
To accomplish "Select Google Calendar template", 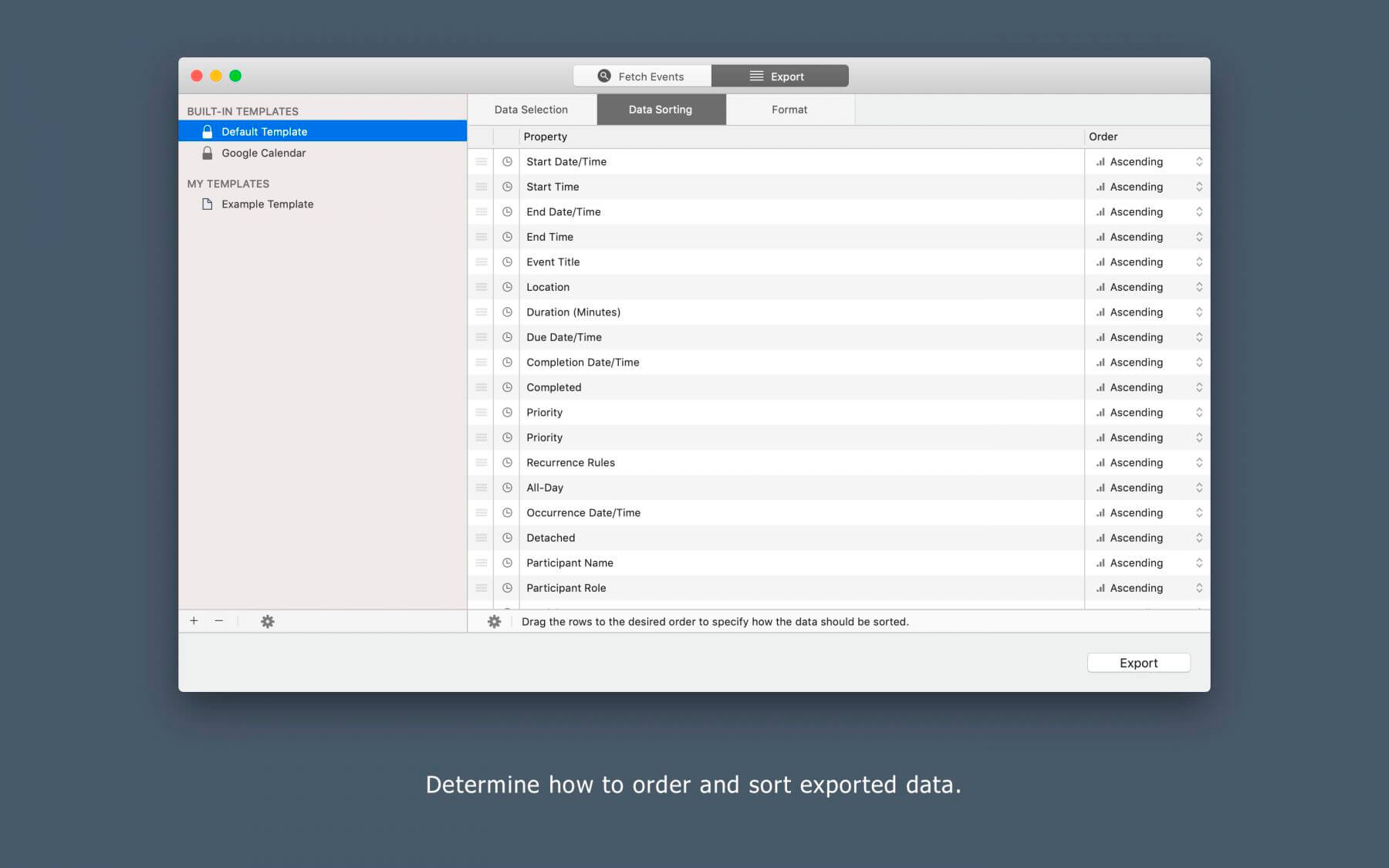I will point(323,153).
